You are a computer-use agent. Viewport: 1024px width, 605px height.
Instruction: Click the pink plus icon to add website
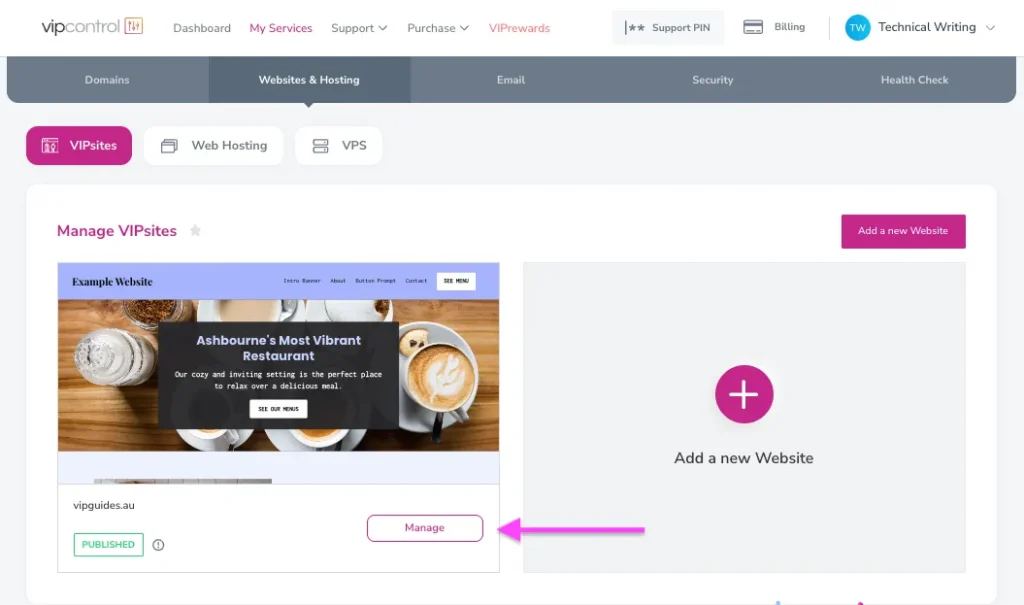point(744,394)
